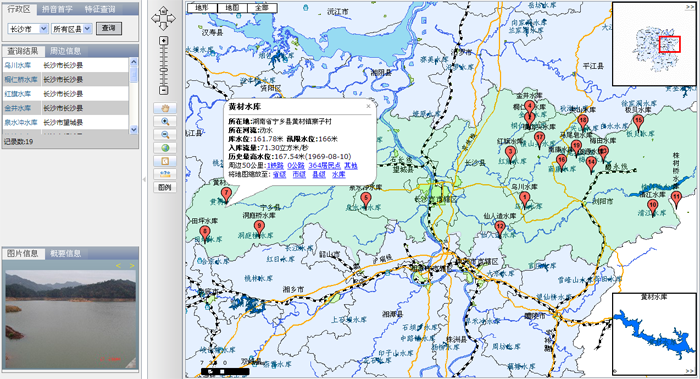Close the 黄材水库 info popup
700x379 pixels.
click(x=368, y=106)
